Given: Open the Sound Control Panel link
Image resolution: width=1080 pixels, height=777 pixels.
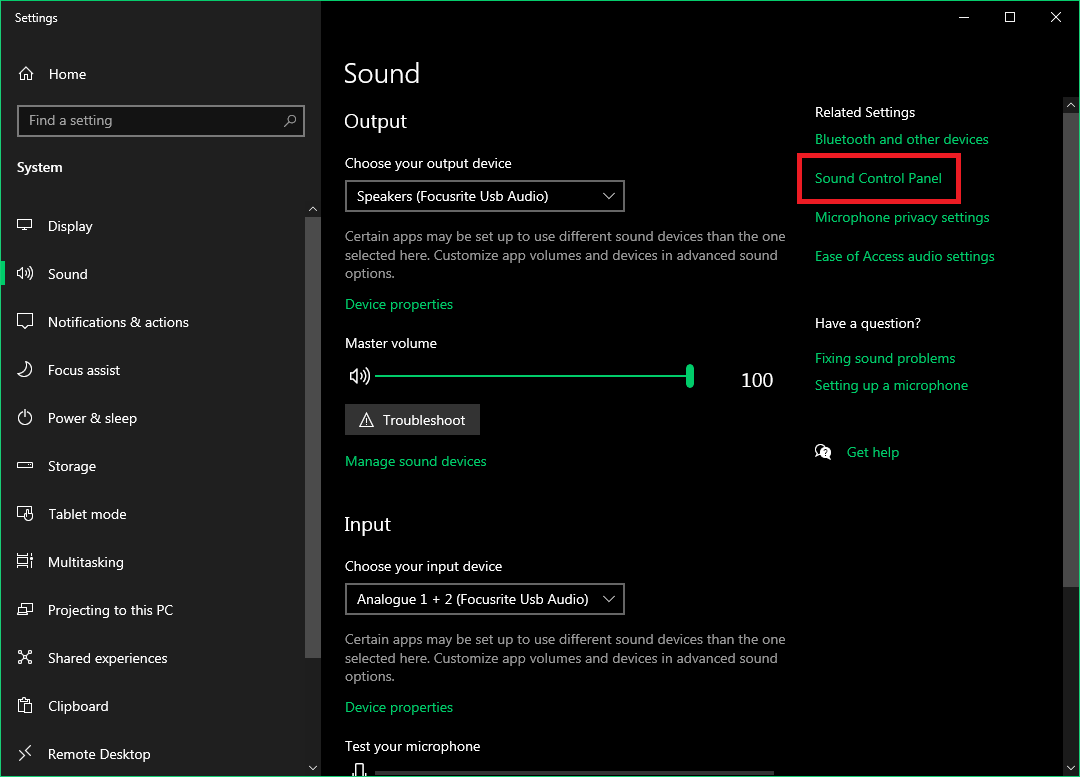Looking at the screenshot, I should point(878,178).
